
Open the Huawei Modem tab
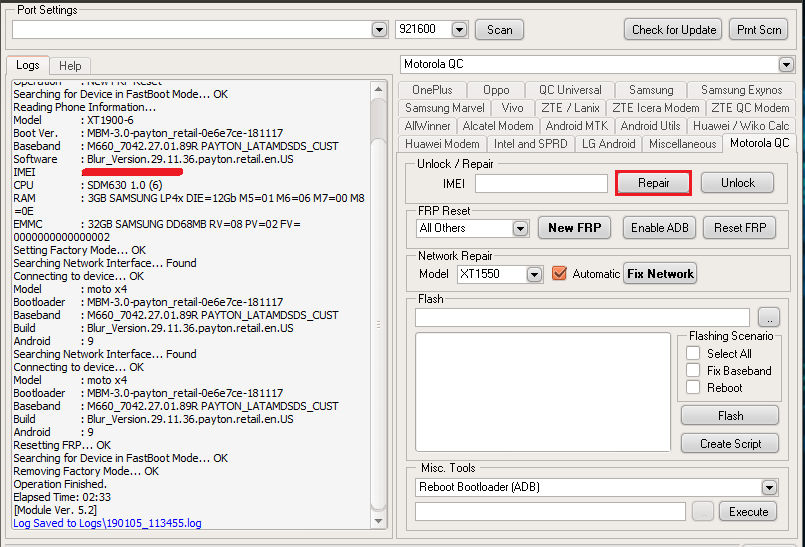click(442, 144)
